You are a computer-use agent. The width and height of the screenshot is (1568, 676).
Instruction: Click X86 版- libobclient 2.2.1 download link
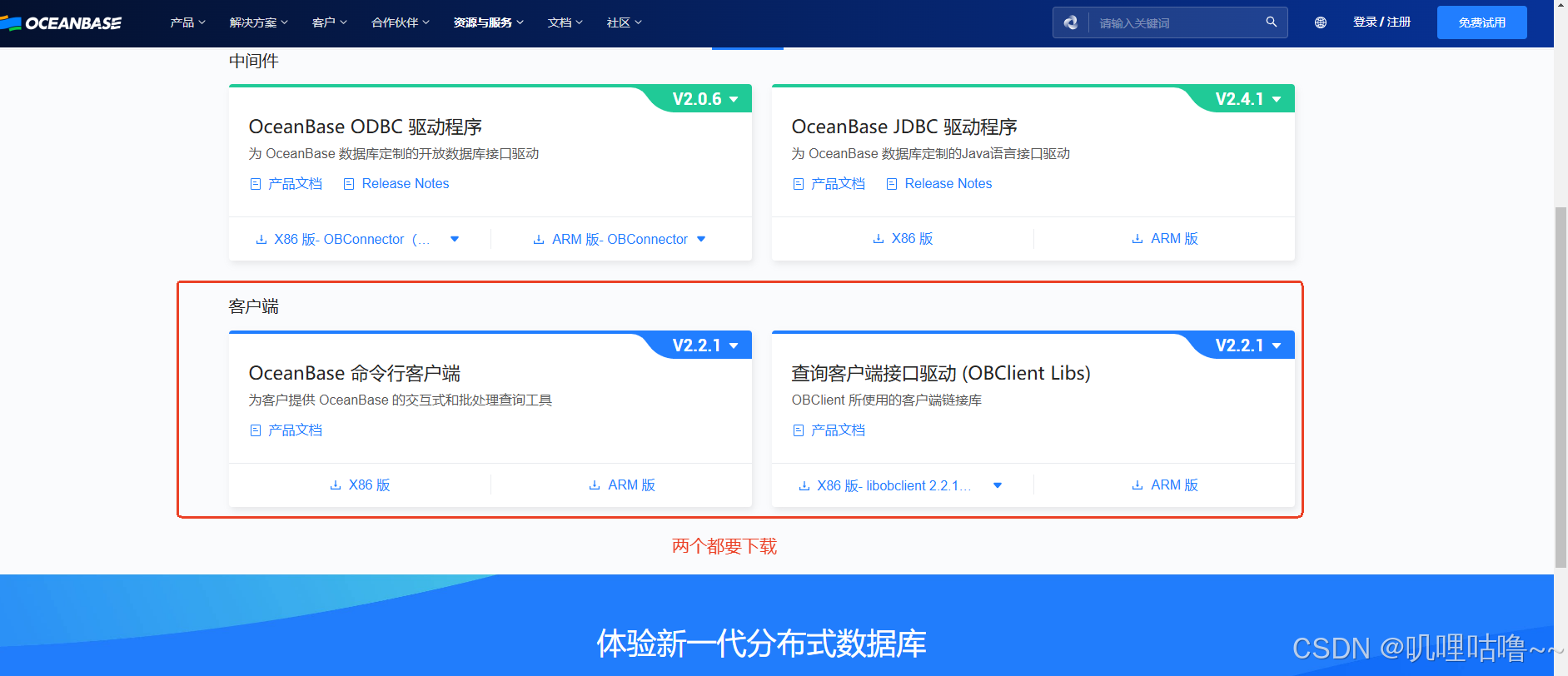click(x=894, y=486)
